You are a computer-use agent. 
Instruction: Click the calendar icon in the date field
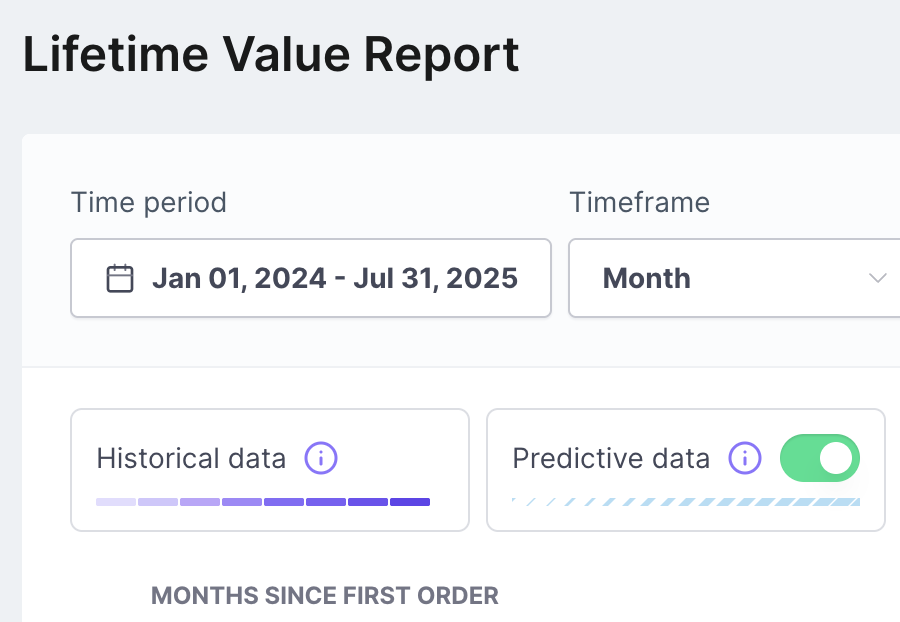click(120, 278)
